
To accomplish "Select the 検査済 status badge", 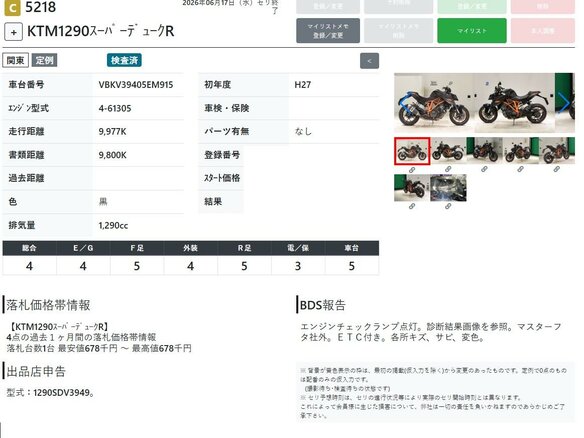I will click(124, 60).
